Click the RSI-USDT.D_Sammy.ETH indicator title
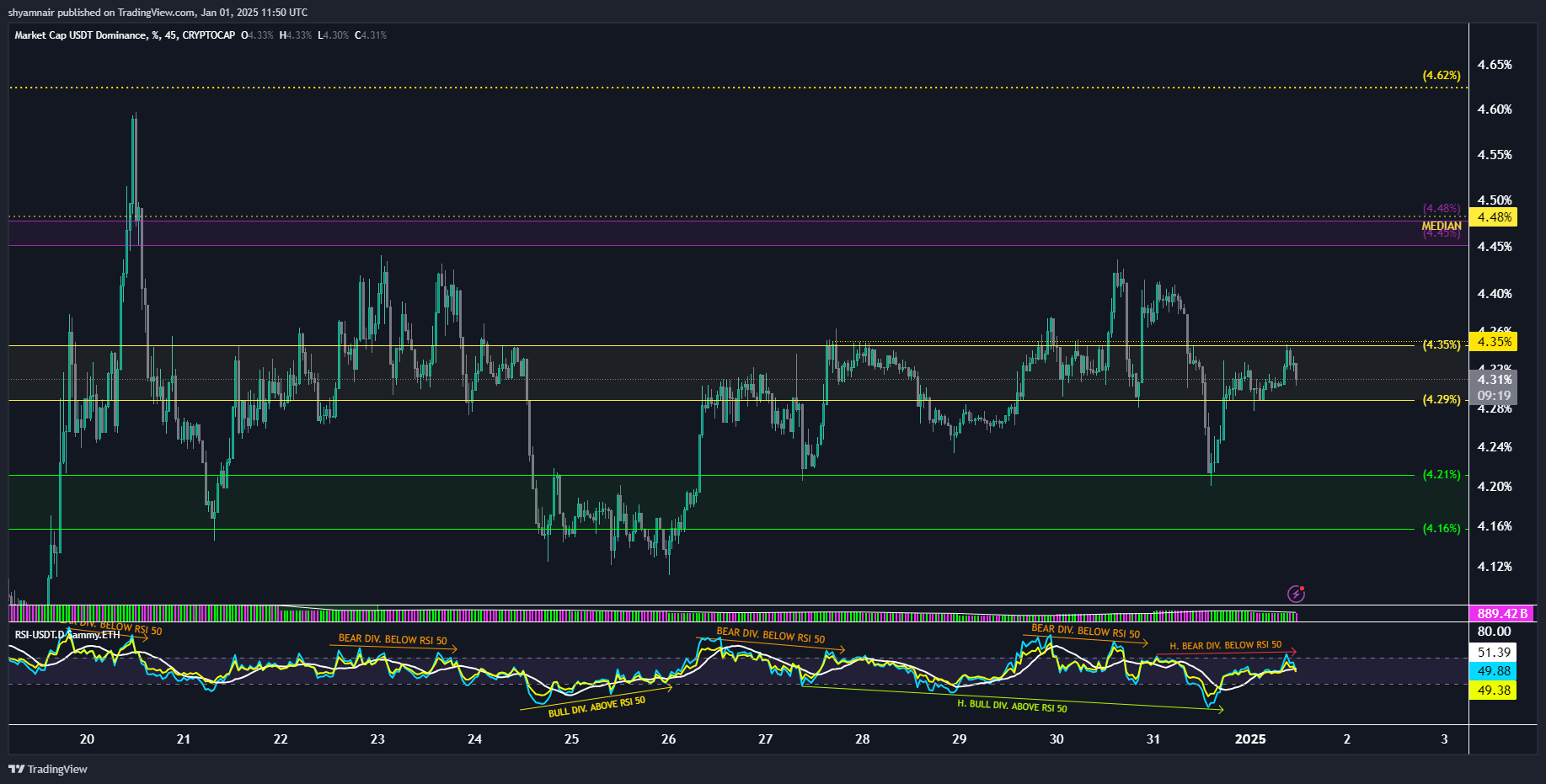This screenshot has height=784, width=1546. coord(67,635)
